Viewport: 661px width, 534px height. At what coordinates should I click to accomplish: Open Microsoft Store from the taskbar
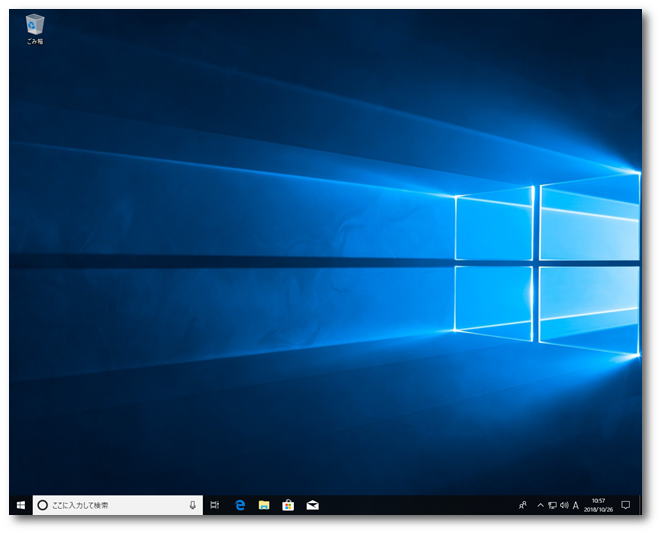(288, 505)
